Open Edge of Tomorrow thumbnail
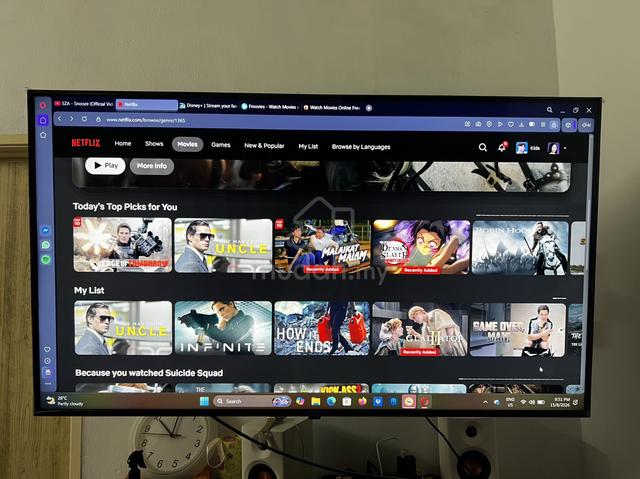This screenshot has height=479, width=640. pyautogui.click(x=122, y=245)
